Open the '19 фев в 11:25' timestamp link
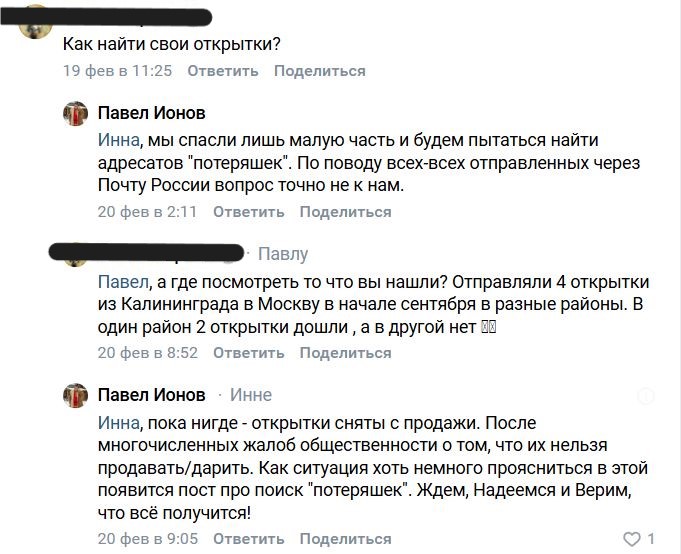This screenshot has width=681, height=554. point(118,71)
